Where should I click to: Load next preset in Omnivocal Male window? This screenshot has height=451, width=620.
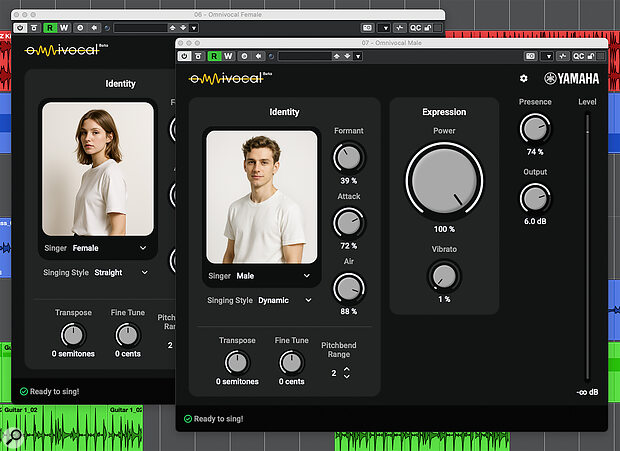(x=347, y=56)
